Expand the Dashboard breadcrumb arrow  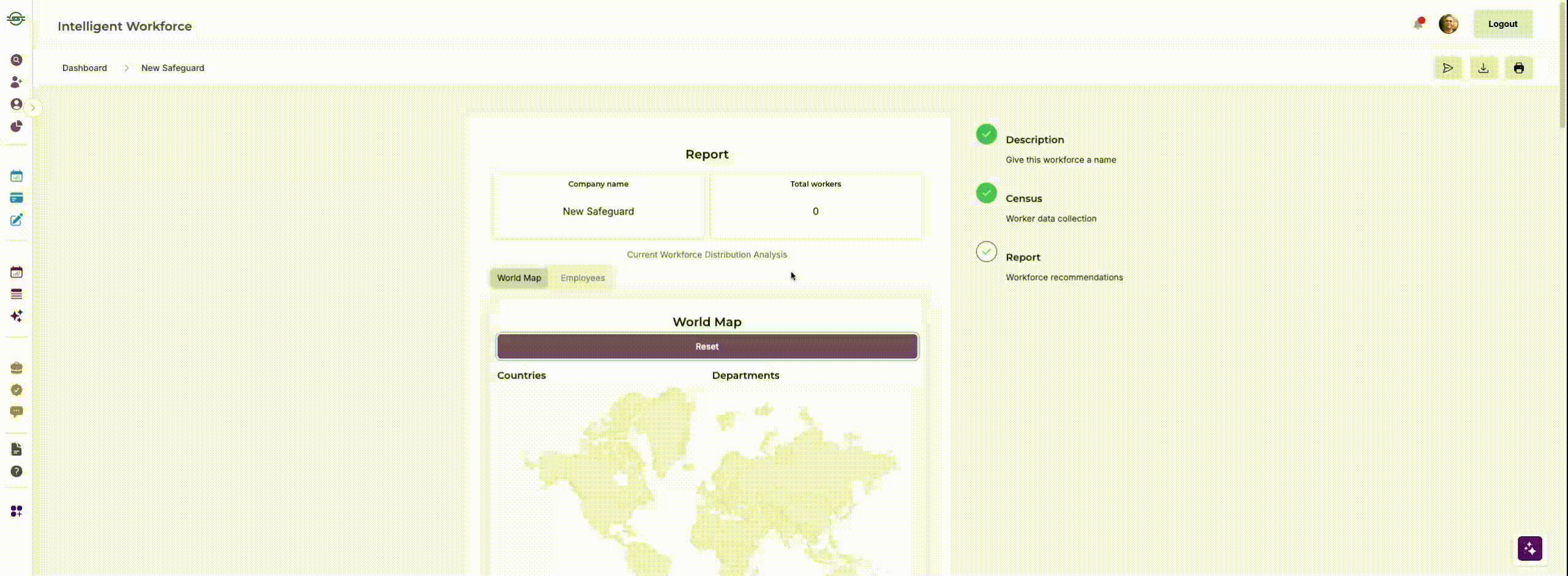tap(126, 68)
